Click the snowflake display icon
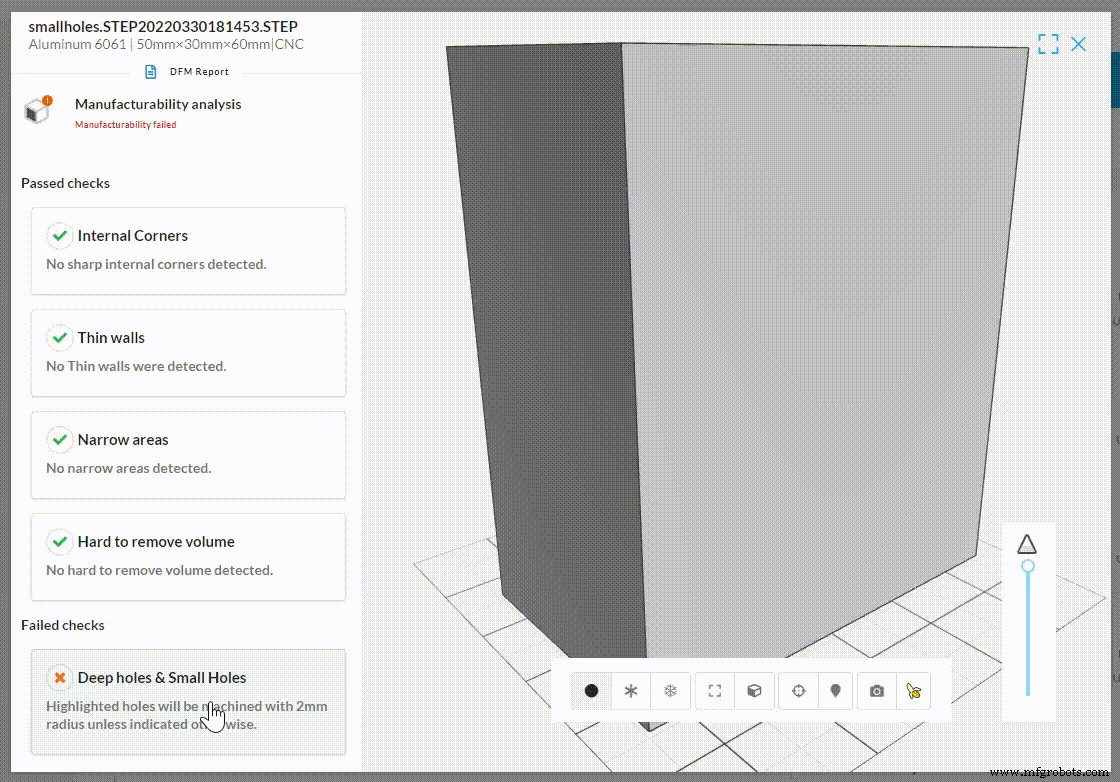The height and width of the screenshot is (782, 1120). (x=670, y=691)
